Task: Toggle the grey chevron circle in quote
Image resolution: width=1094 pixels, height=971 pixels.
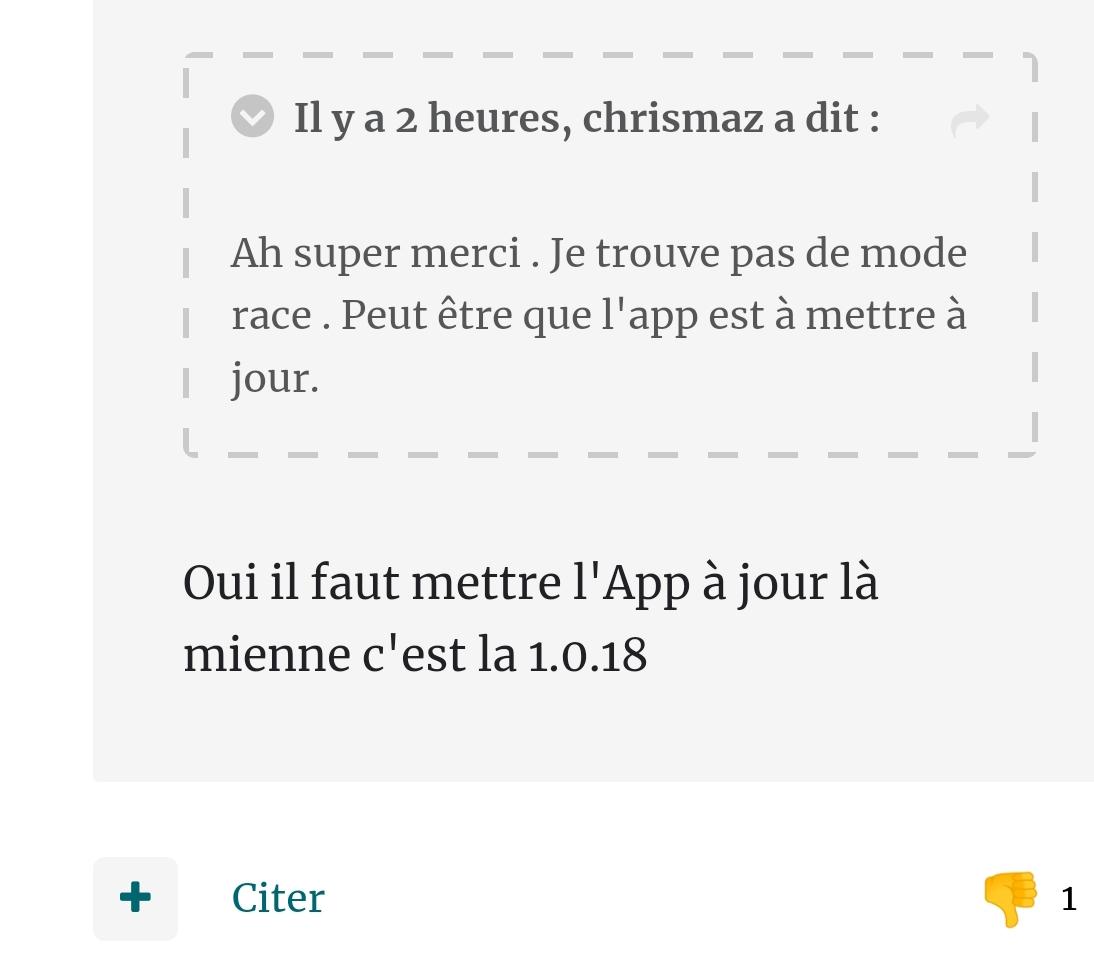Action: pos(253,116)
